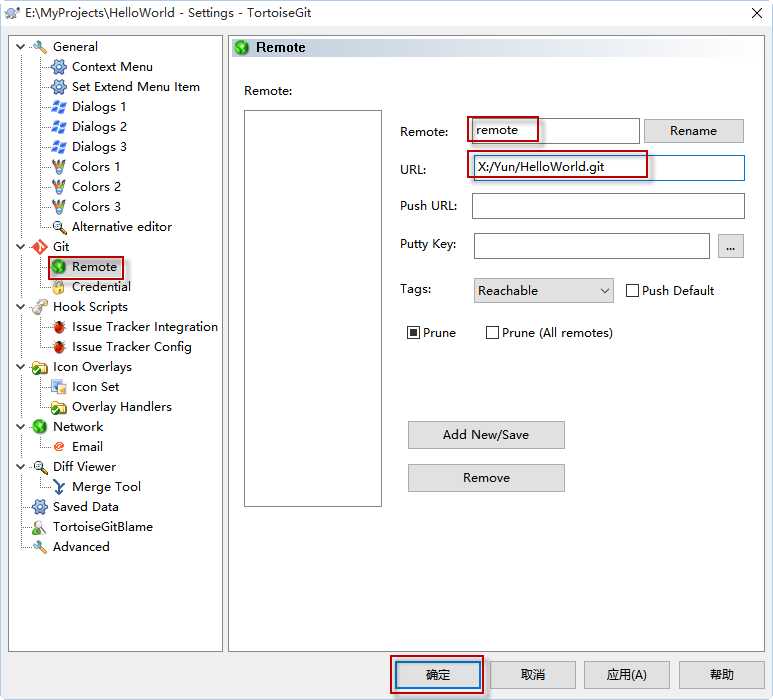The height and width of the screenshot is (700, 773).
Task: Open Overlay Handlers settings
Action: click(122, 407)
